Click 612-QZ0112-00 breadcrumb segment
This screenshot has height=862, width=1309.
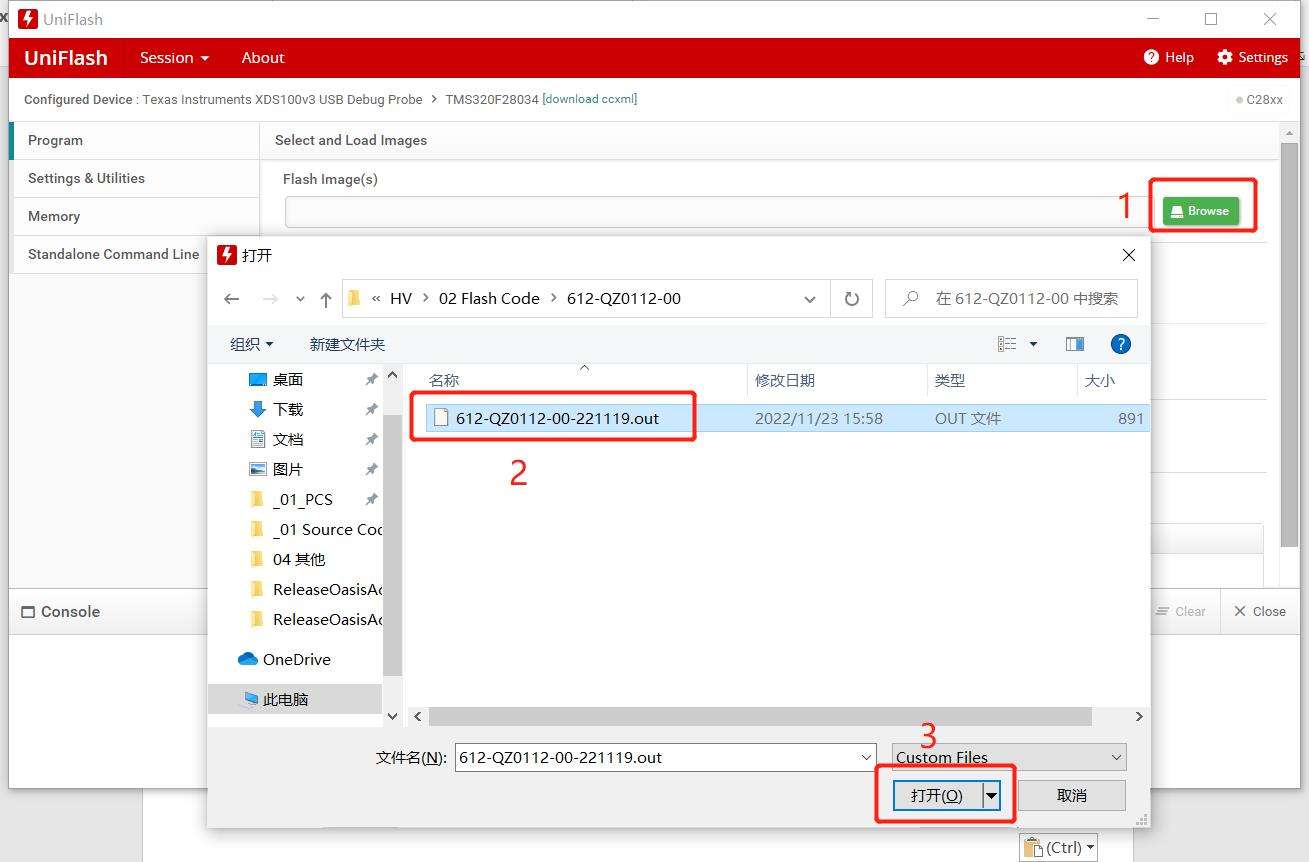pos(624,298)
